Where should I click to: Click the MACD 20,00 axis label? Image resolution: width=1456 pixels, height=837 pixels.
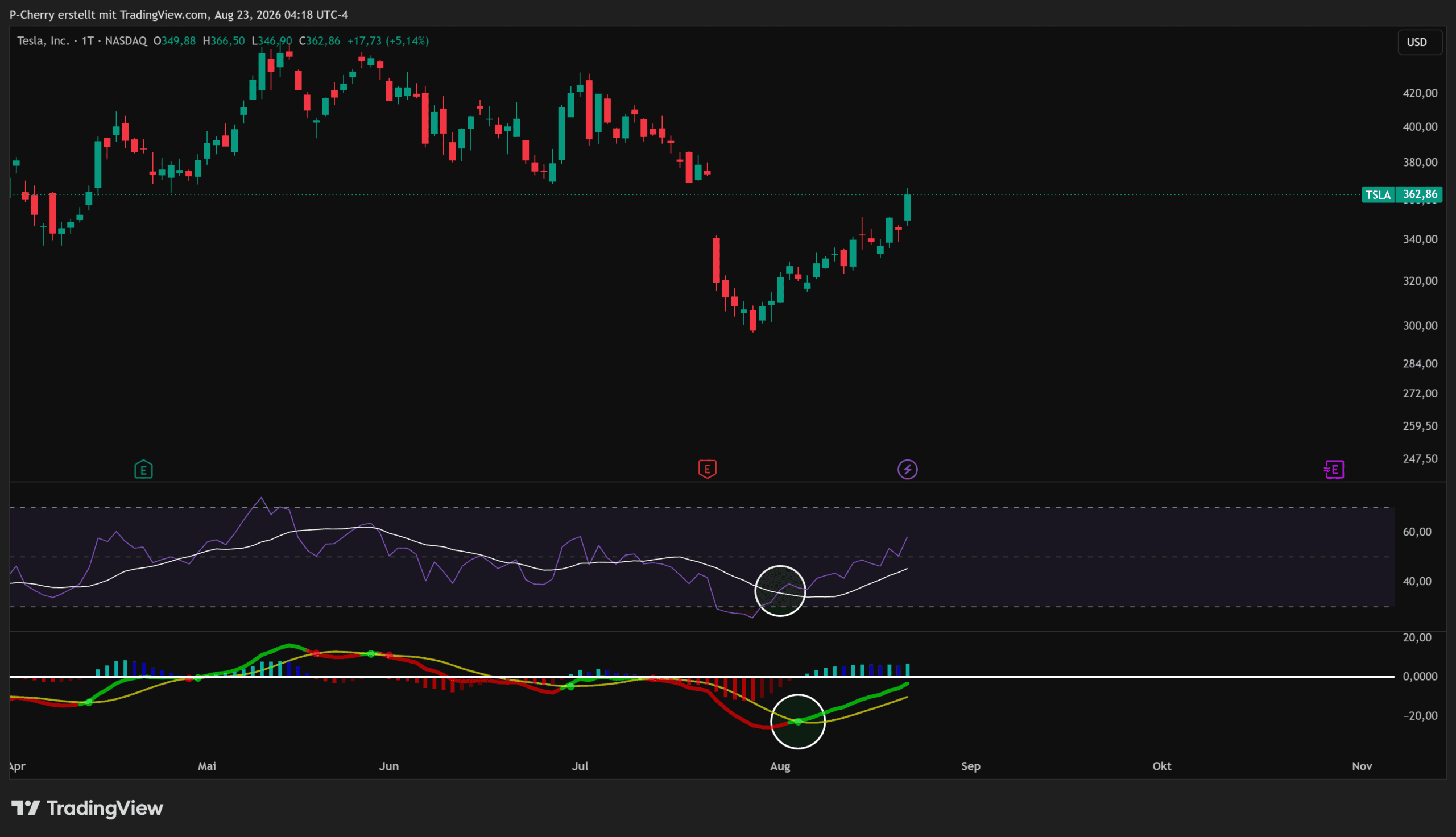click(x=1417, y=637)
